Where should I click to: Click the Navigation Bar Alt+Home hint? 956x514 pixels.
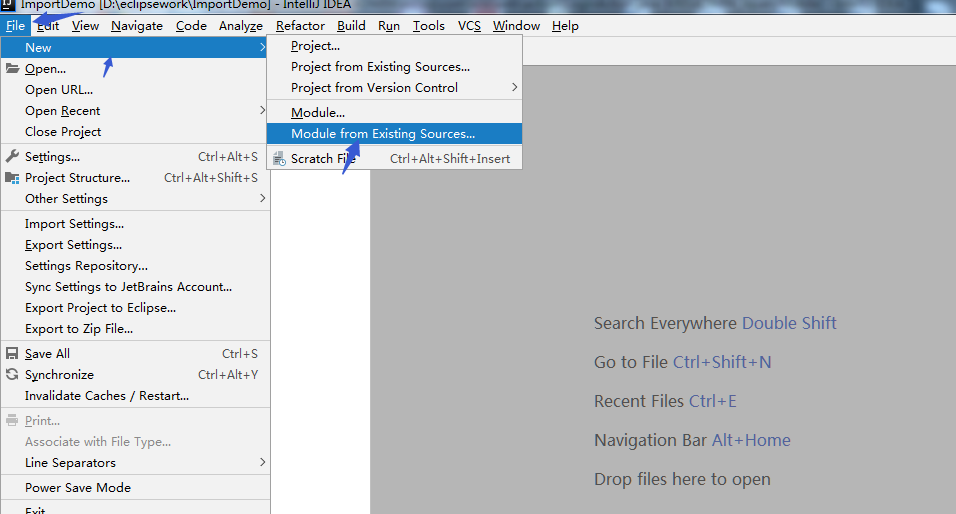(x=692, y=440)
